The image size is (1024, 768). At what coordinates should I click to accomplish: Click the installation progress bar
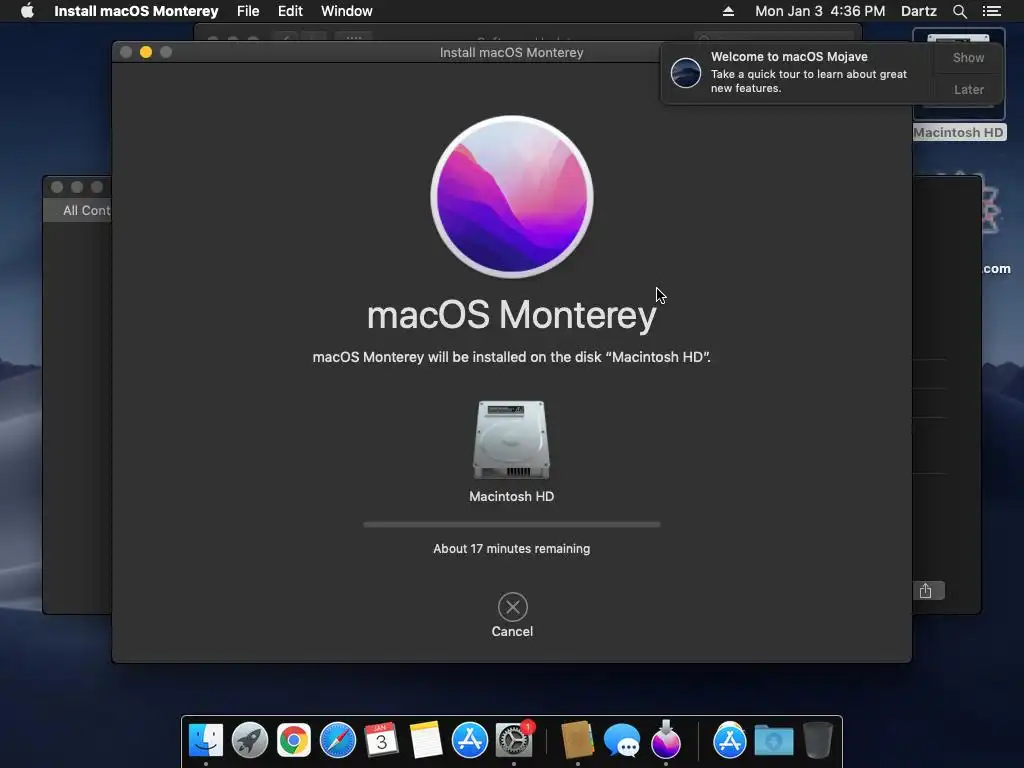click(x=511, y=524)
